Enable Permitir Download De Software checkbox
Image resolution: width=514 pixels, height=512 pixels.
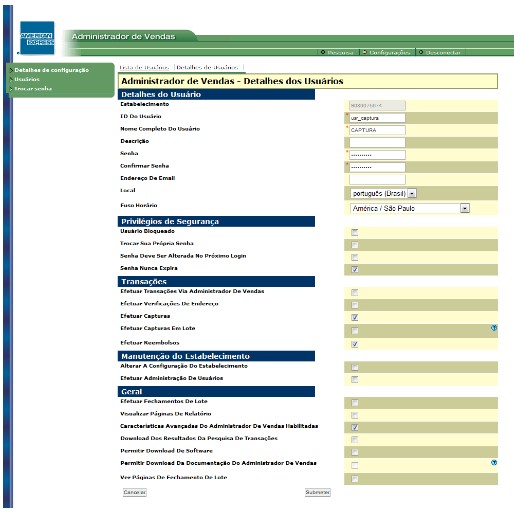[x=355, y=452]
